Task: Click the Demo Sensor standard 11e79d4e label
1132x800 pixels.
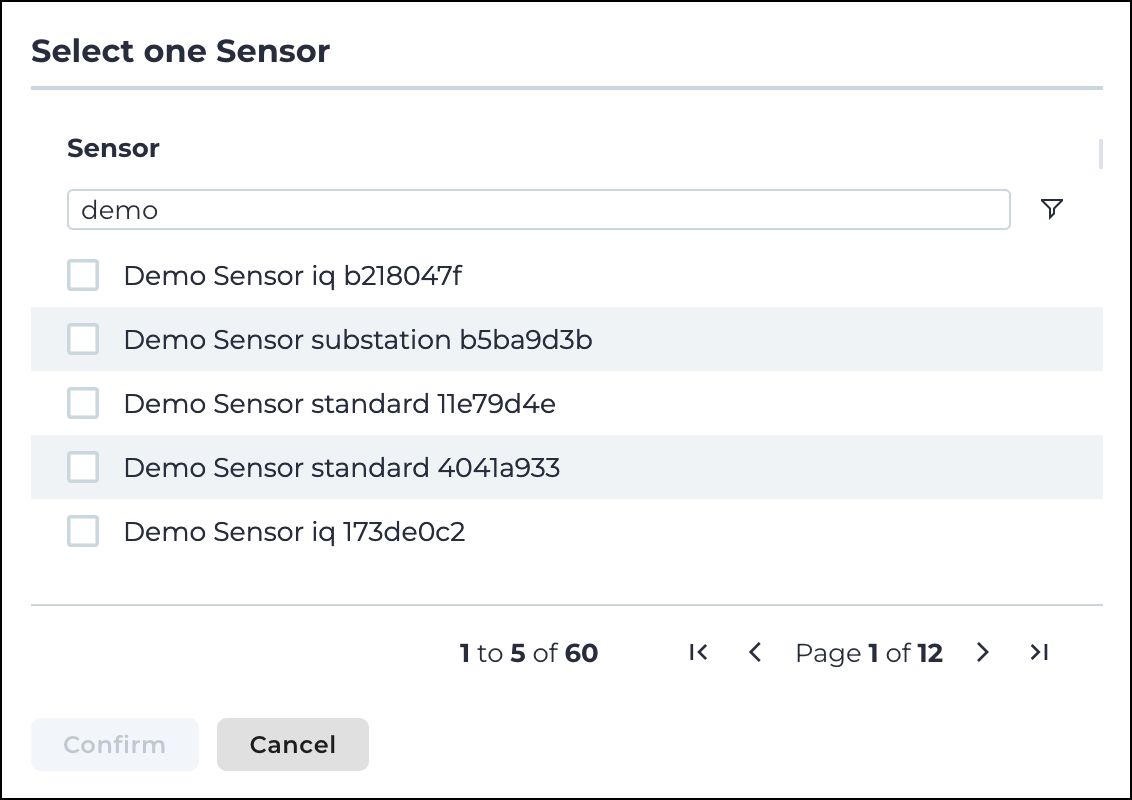Action: click(340, 404)
